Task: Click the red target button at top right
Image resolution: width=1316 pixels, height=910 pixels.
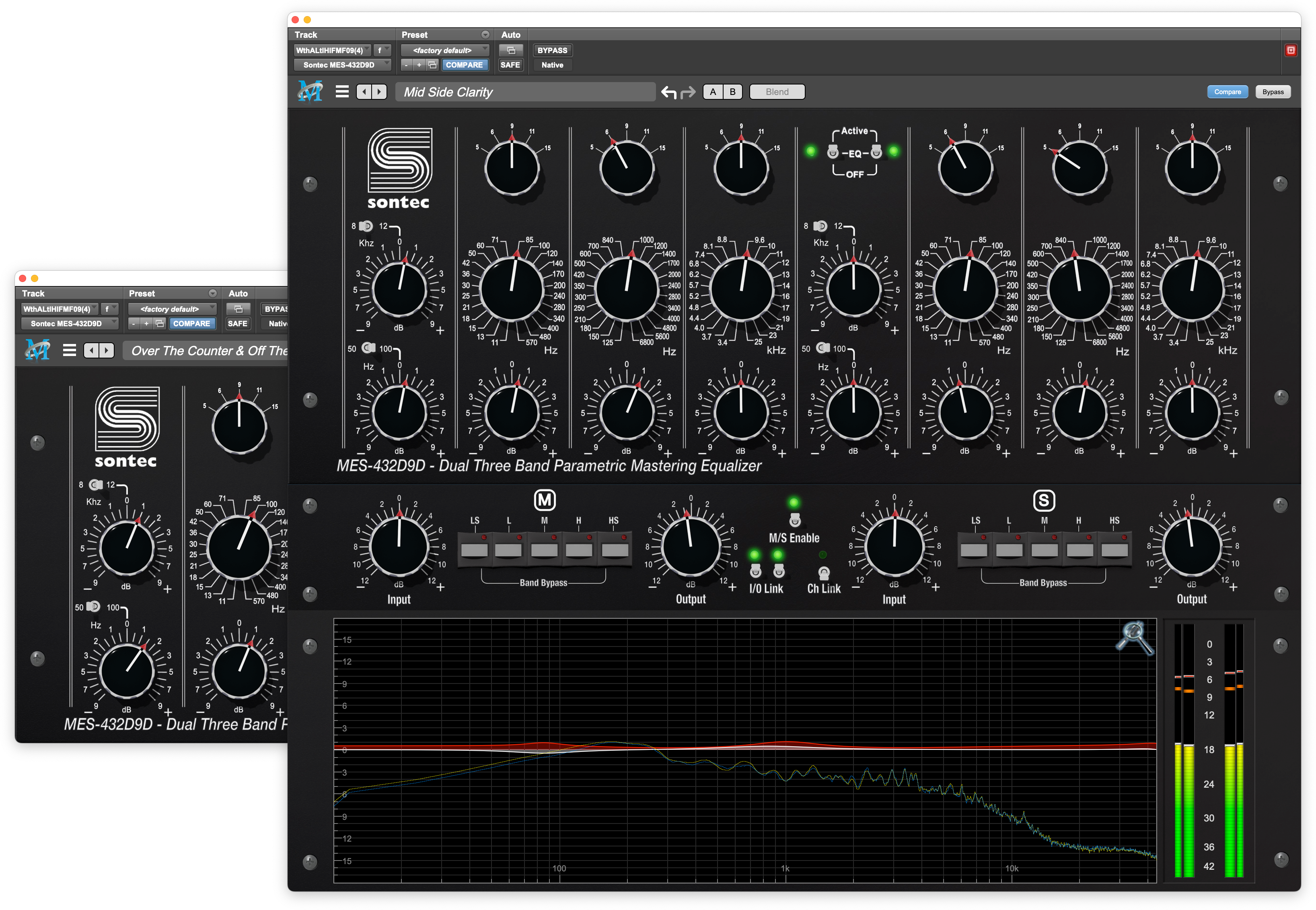Action: coord(1291,50)
